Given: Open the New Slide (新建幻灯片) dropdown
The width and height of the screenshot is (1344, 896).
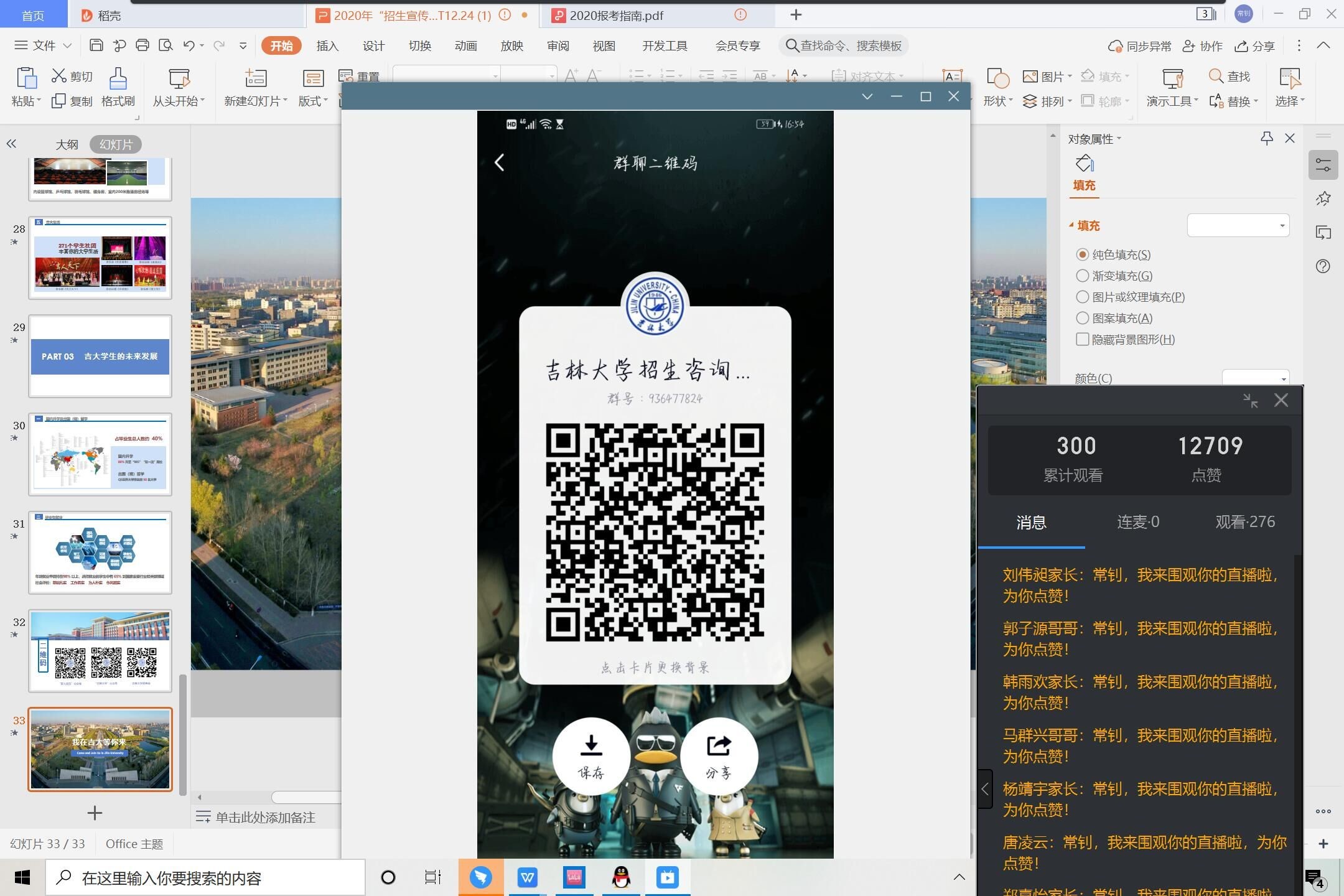Looking at the screenshot, I should [x=256, y=101].
